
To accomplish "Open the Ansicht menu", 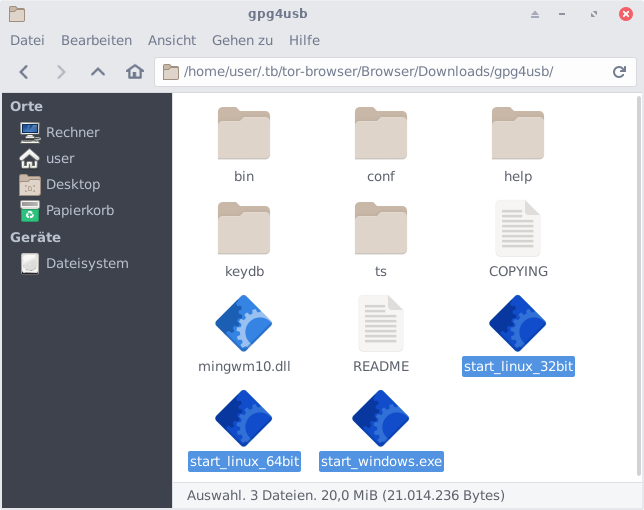I will click(x=172, y=40).
